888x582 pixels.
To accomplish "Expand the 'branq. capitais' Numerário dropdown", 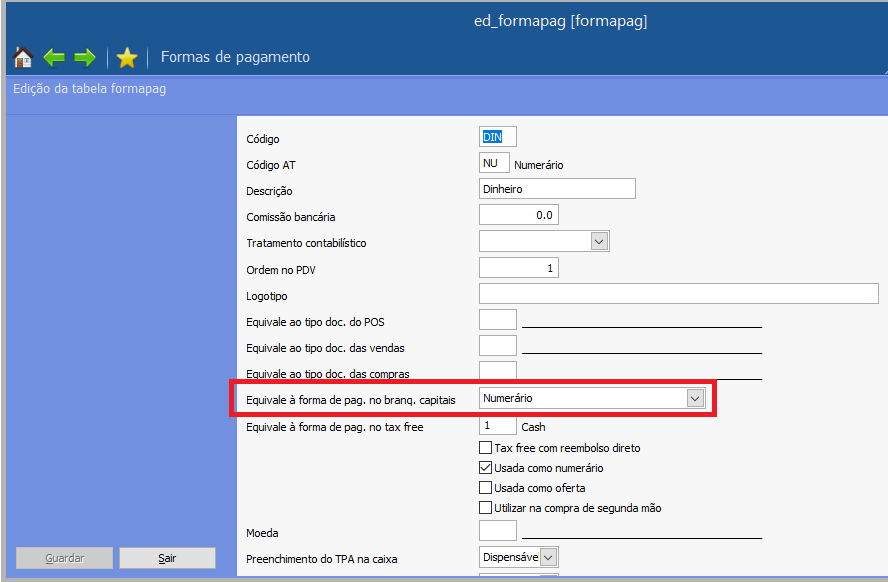I will coord(695,398).
